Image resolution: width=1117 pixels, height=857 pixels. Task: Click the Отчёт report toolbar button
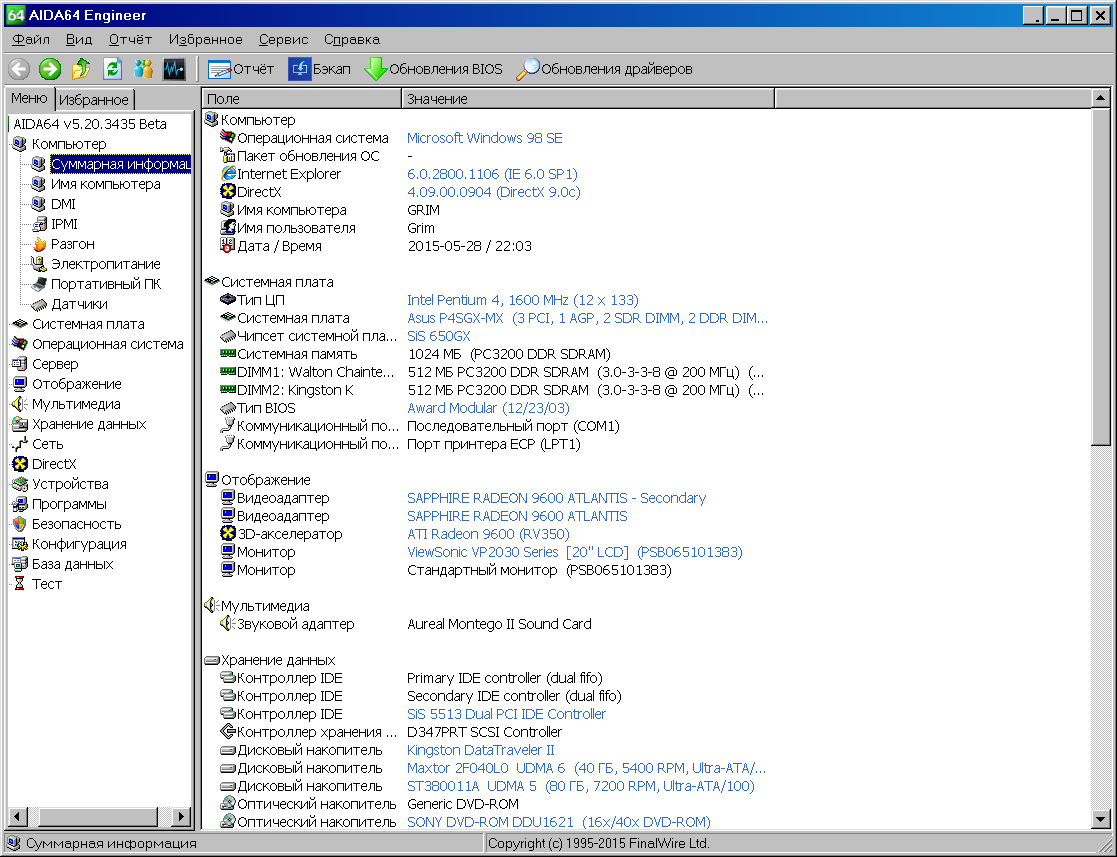[x=241, y=69]
